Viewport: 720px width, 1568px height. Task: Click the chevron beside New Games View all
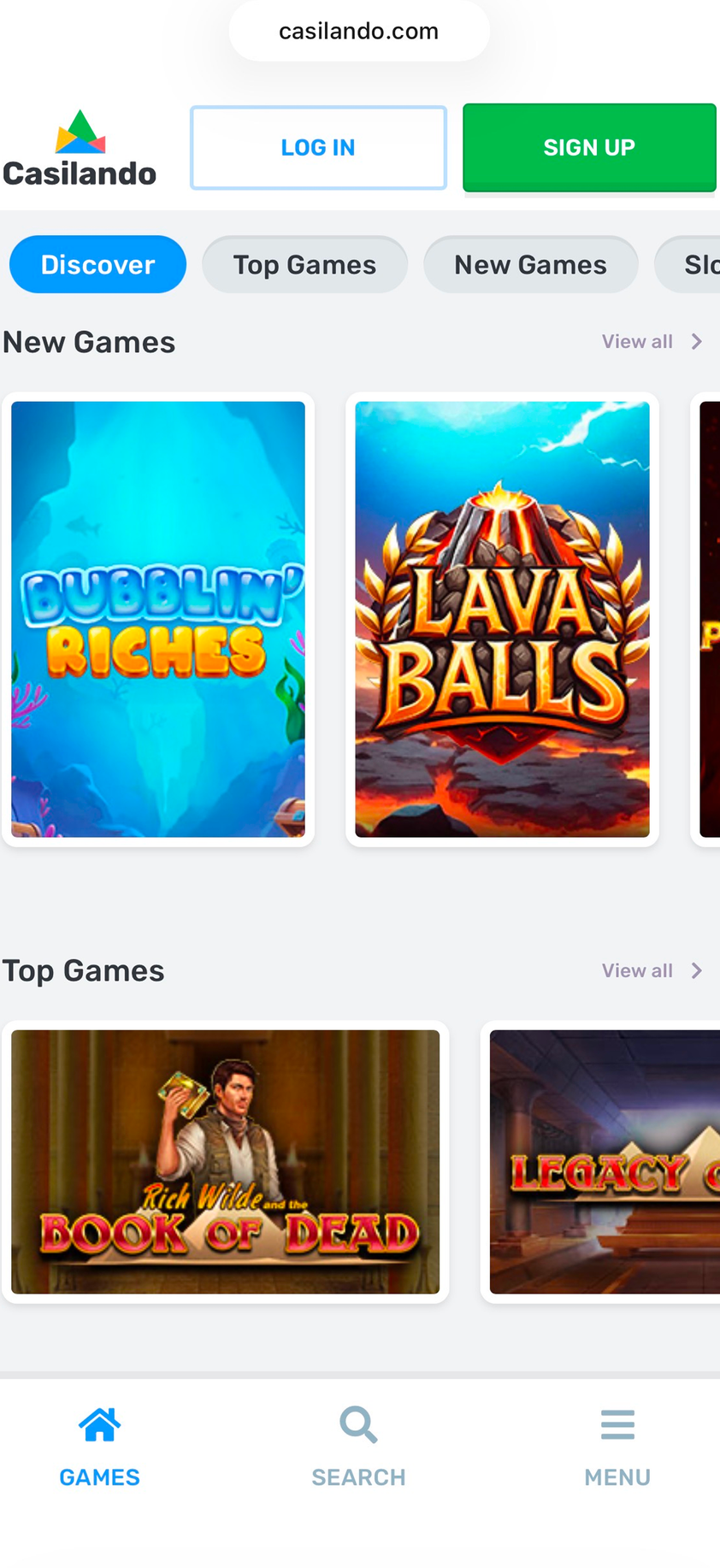697,342
